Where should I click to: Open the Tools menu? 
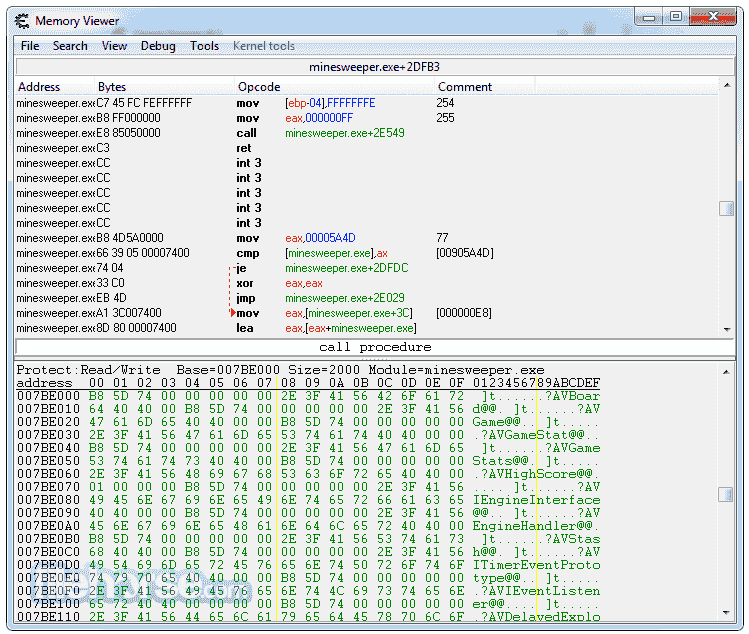click(x=204, y=46)
